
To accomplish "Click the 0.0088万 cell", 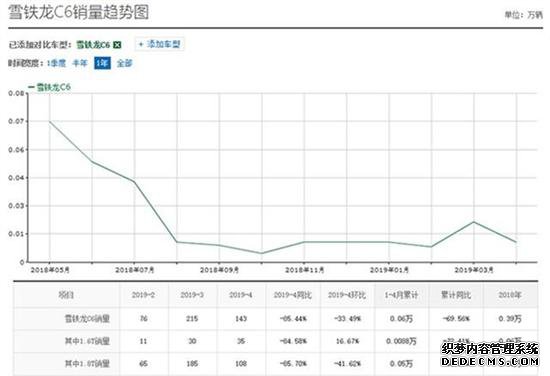I will [401, 341].
